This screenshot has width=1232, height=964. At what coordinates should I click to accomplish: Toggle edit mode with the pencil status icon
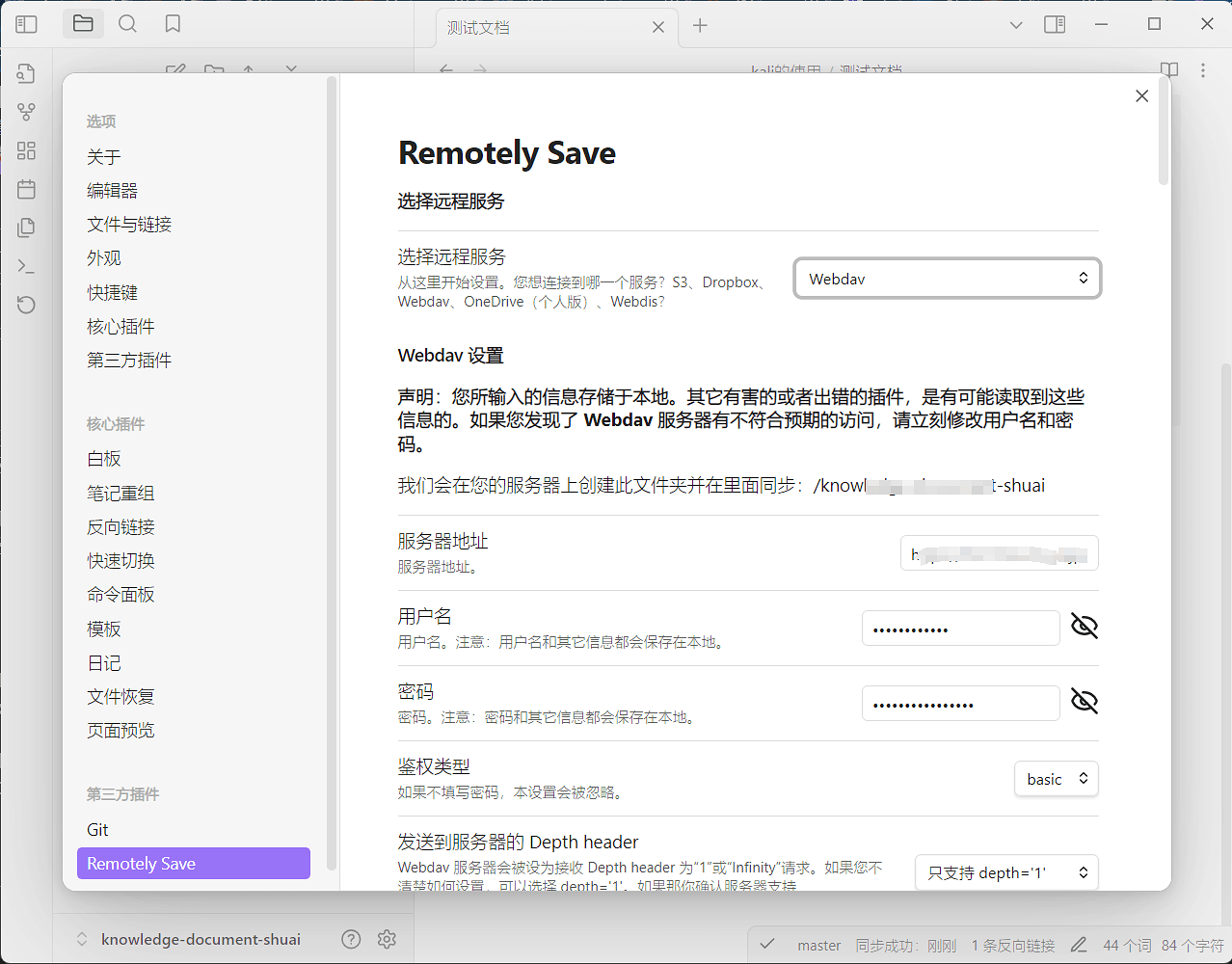(x=1078, y=946)
